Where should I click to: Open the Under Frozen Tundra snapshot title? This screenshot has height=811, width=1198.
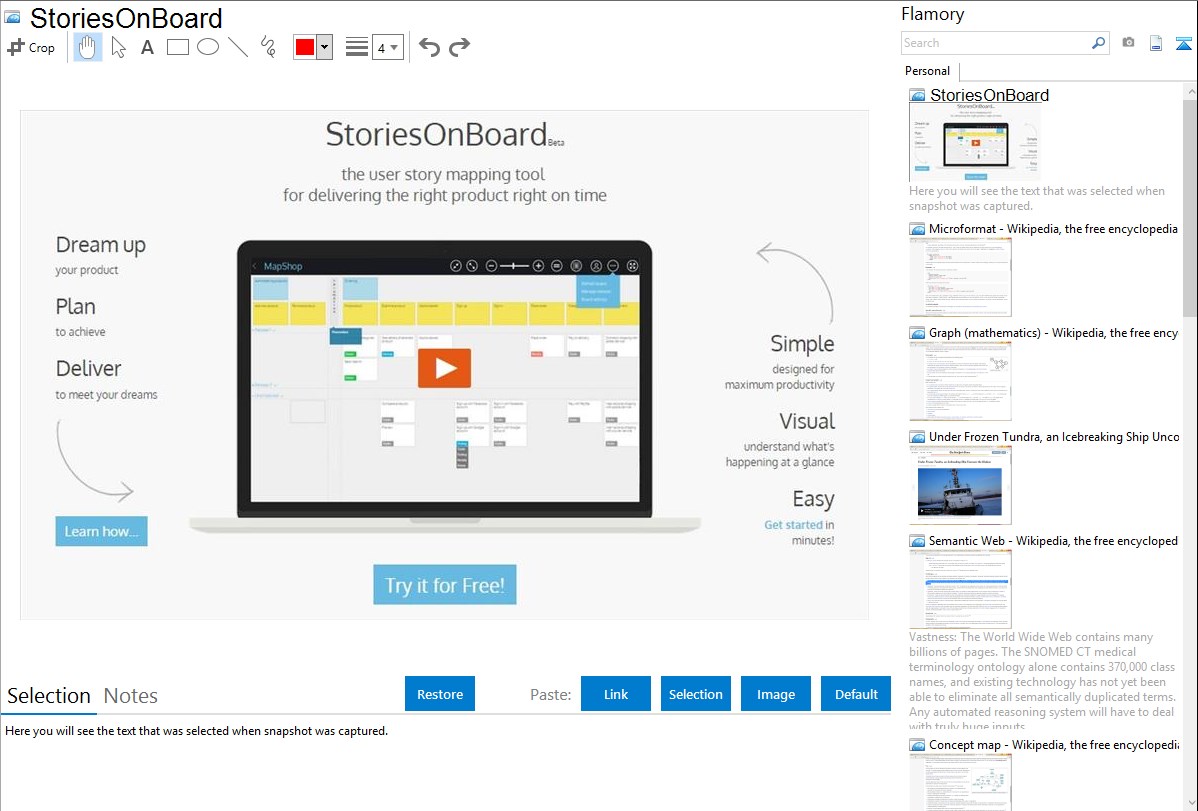click(1054, 436)
